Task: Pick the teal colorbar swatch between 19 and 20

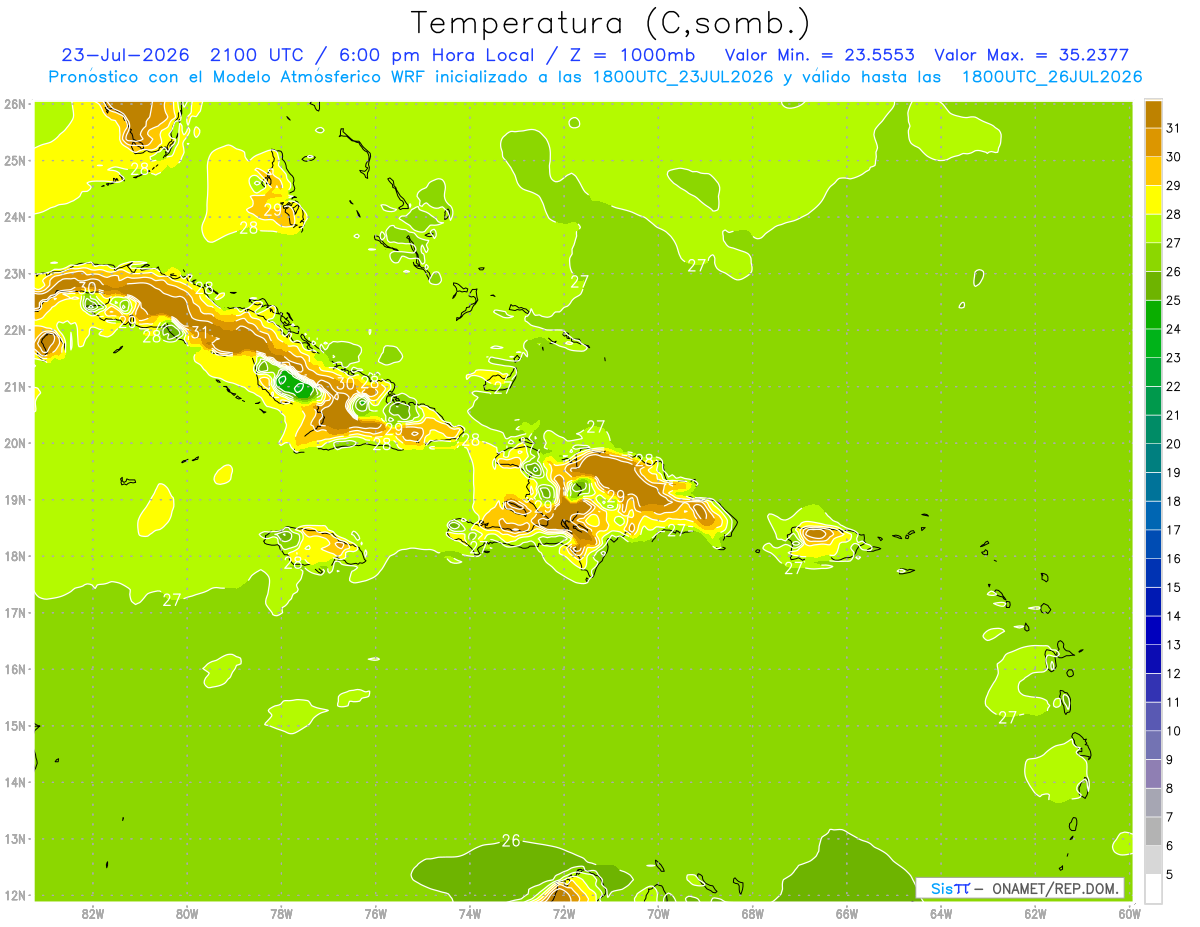Action: (1153, 458)
